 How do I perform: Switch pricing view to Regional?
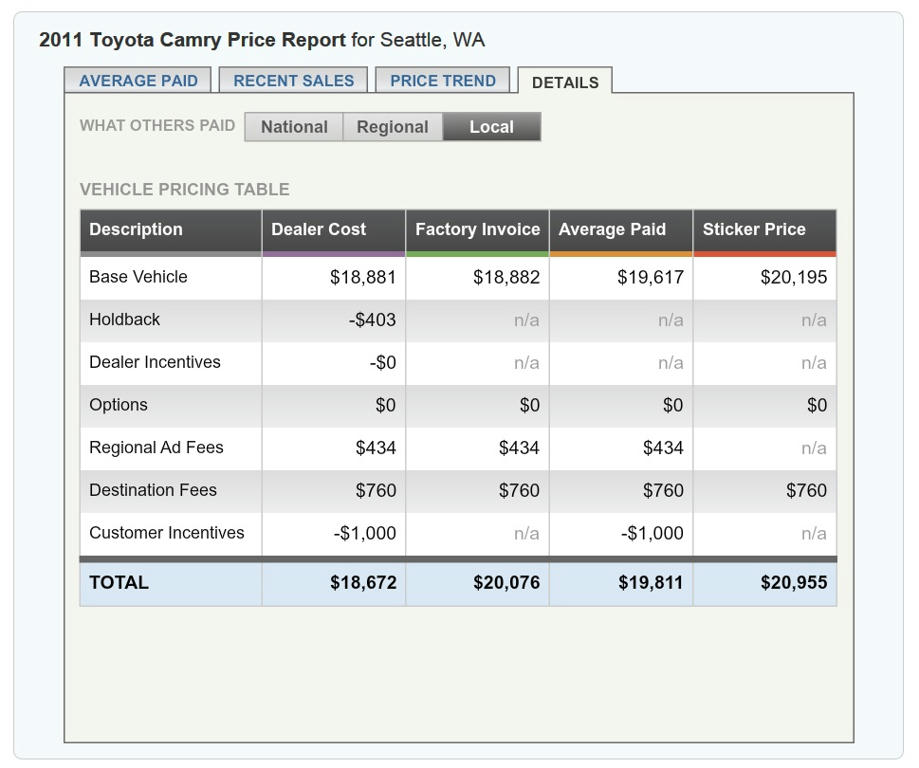[x=393, y=127]
